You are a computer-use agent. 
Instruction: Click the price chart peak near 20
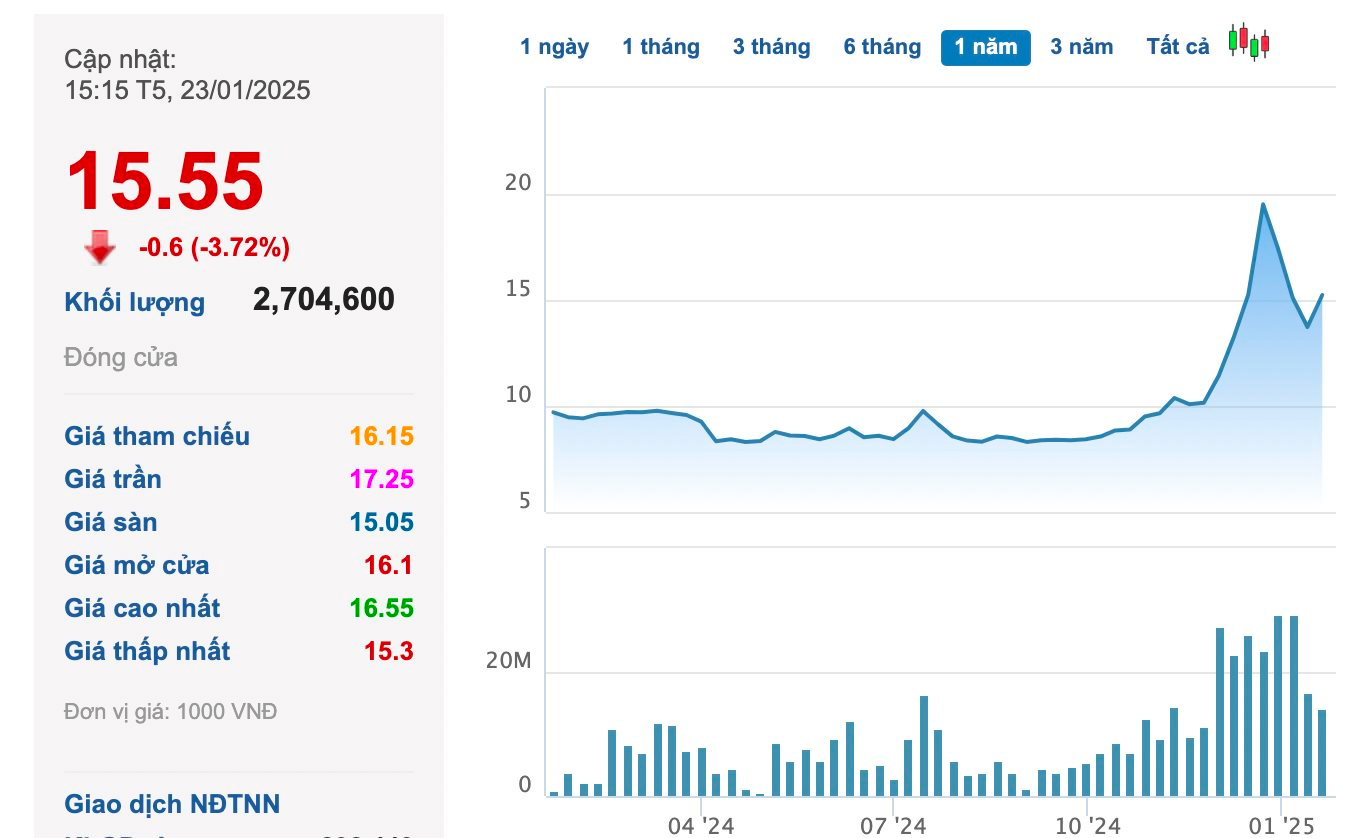(x=1263, y=205)
